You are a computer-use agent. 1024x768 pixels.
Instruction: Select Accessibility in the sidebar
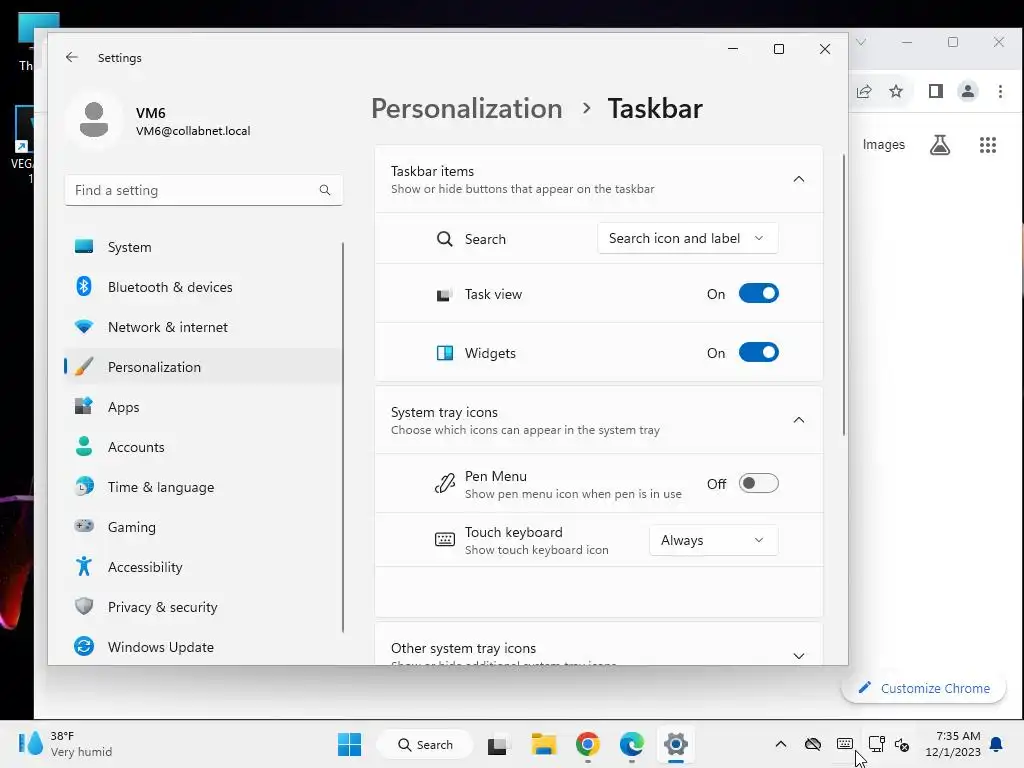click(203, 566)
